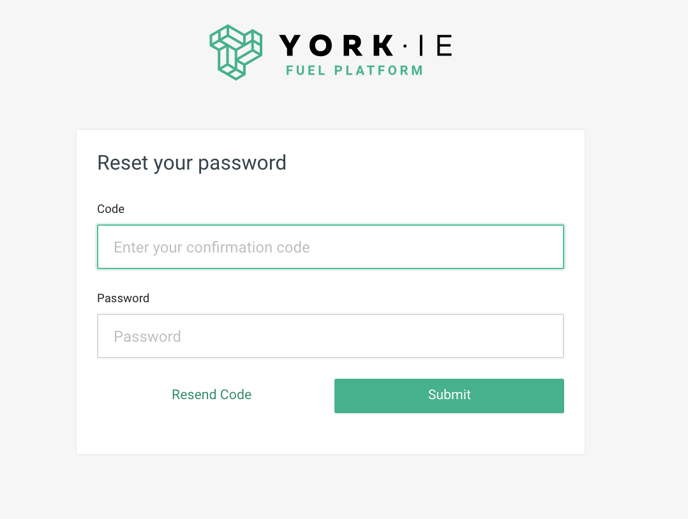Click the green geometric York IE logo icon
Viewport: 688px width, 519px height.
point(236,52)
